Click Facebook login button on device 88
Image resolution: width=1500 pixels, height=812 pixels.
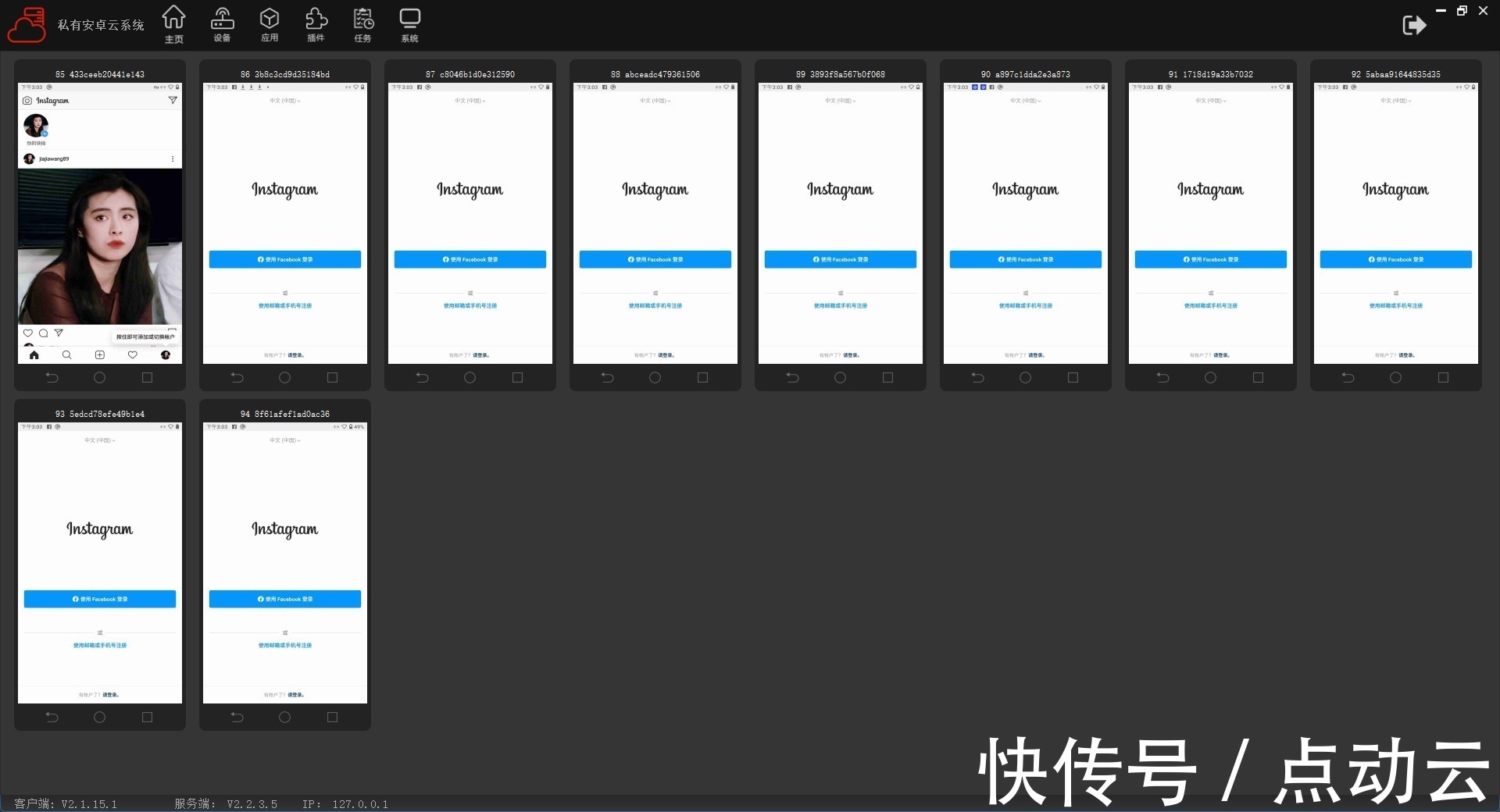(655, 259)
